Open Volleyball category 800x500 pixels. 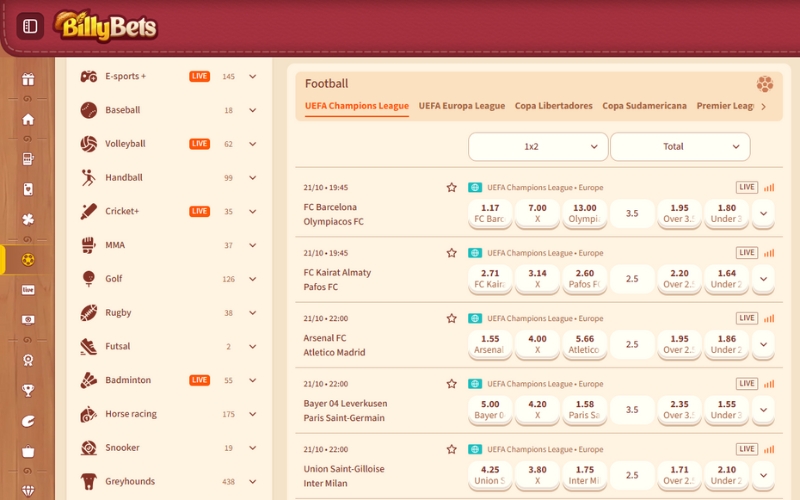click(169, 144)
